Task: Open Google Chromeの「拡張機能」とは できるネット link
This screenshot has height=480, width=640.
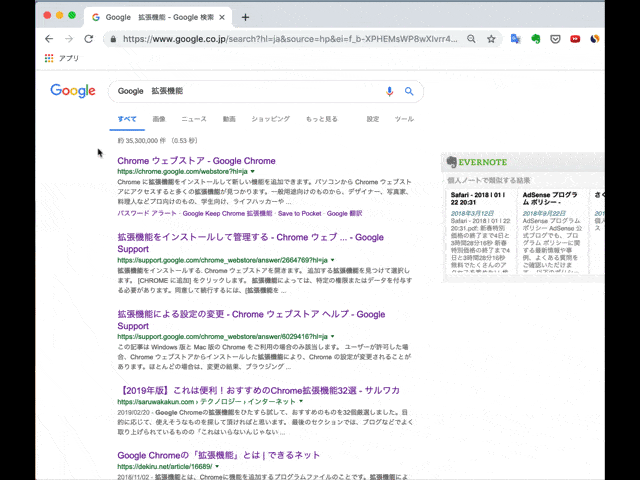Action: tap(218, 455)
